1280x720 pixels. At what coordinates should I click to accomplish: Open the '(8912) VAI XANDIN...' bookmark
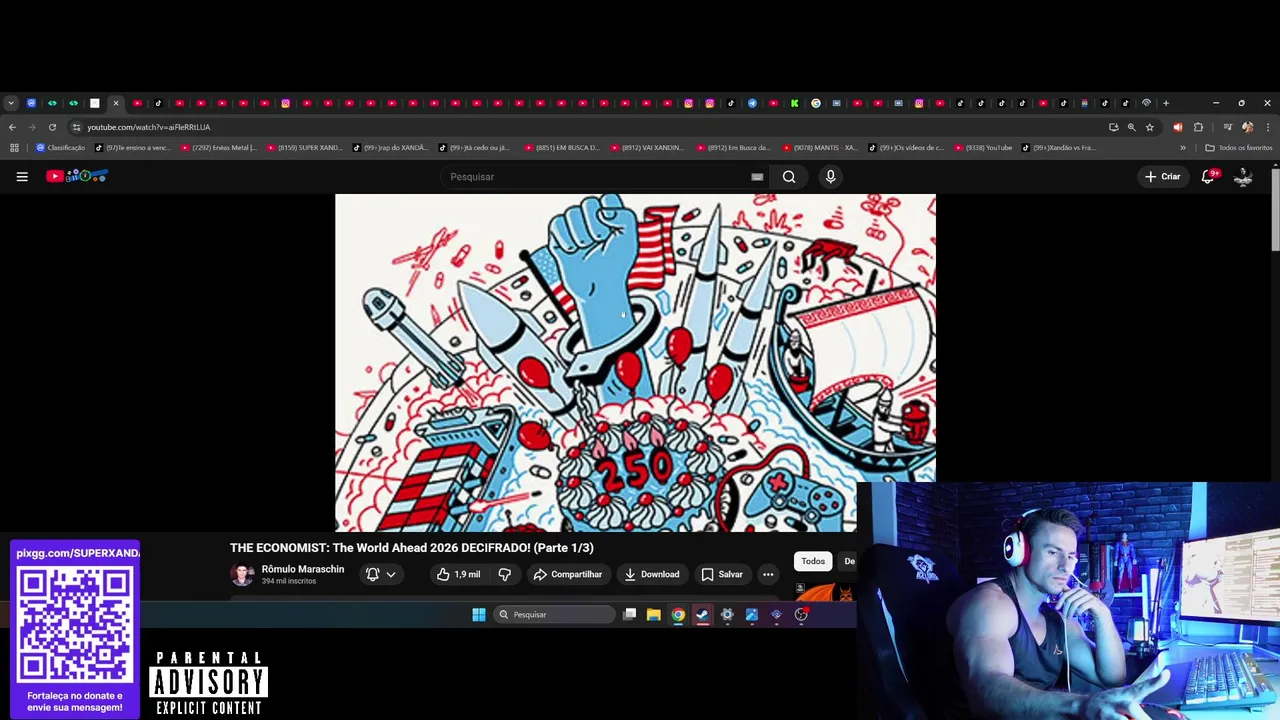[x=647, y=148]
